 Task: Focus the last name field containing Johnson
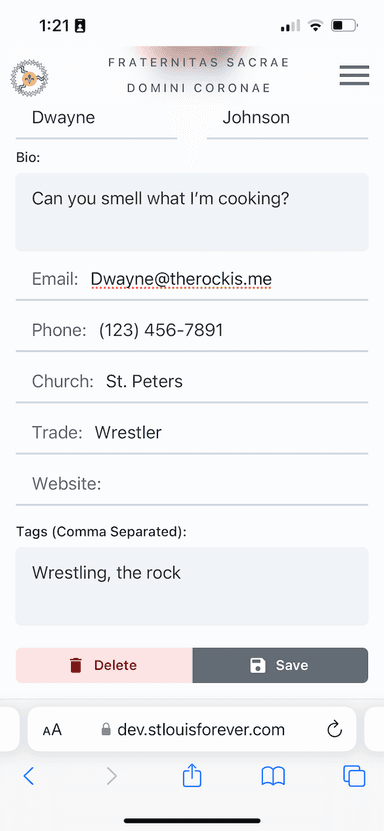click(x=287, y=118)
